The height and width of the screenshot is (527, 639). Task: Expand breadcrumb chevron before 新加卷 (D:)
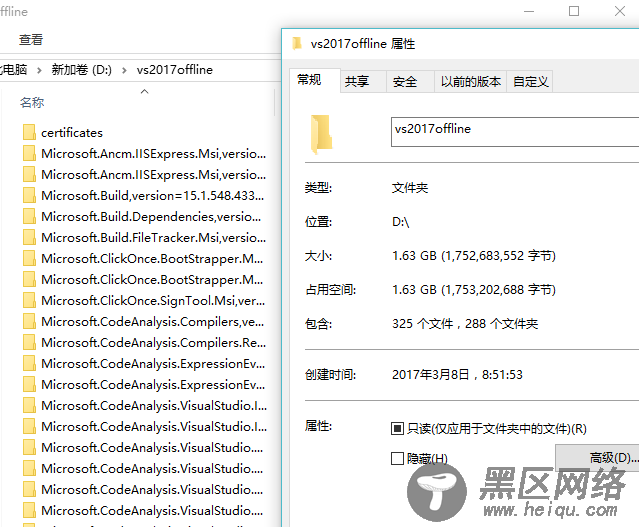coord(39,70)
